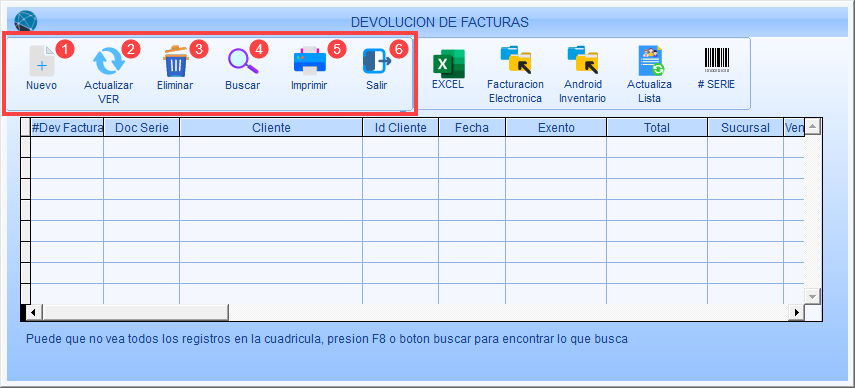Click the horizontal scroll right arrow
This screenshot has width=855, height=388.
click(x=797, y=313)
